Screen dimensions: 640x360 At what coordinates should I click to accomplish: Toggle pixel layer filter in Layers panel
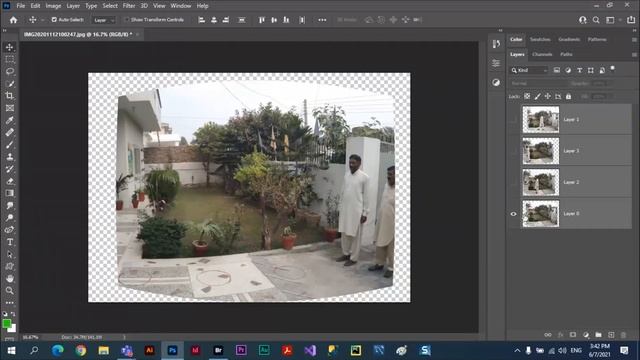pos(557,70)
